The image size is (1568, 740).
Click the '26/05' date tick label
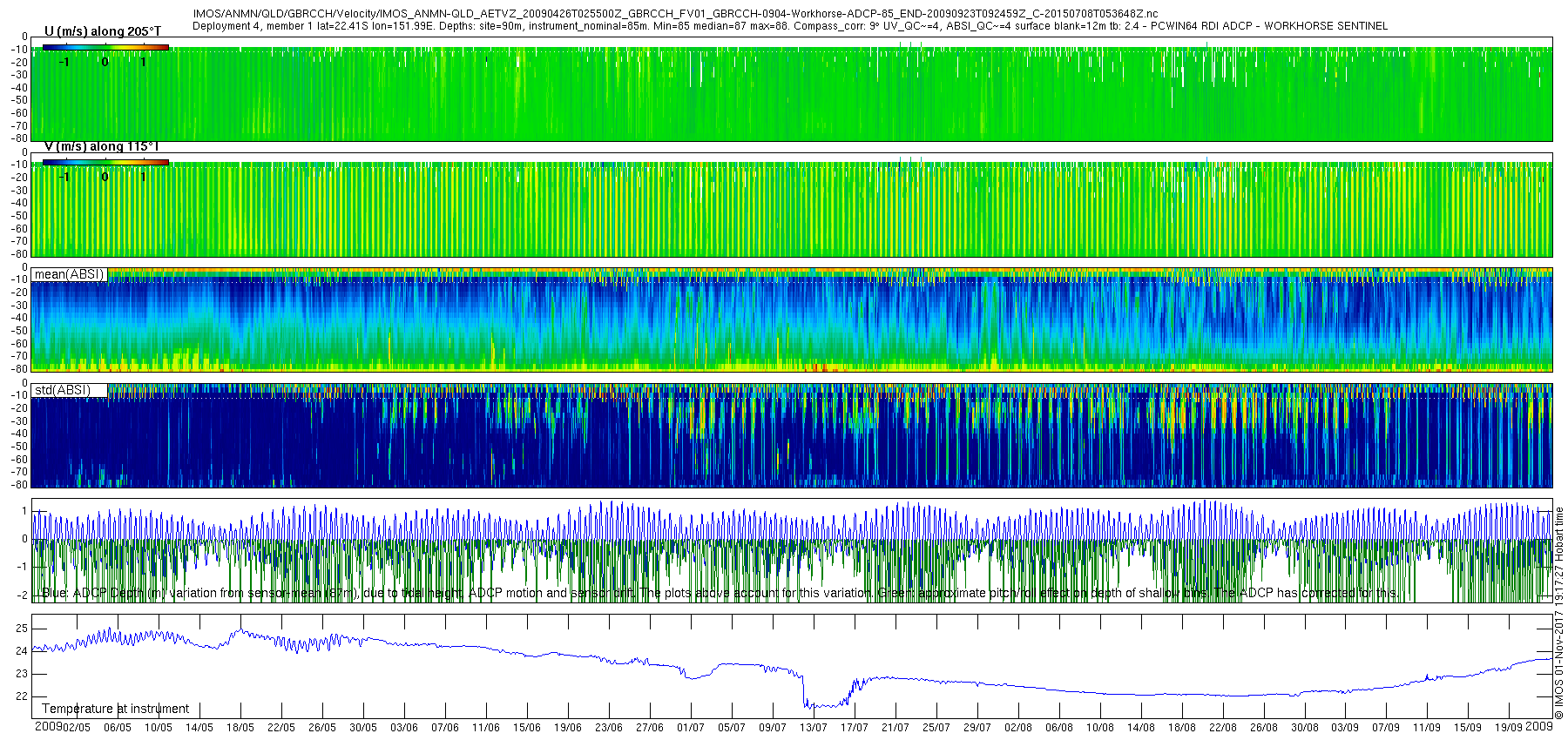coord(322,728)
